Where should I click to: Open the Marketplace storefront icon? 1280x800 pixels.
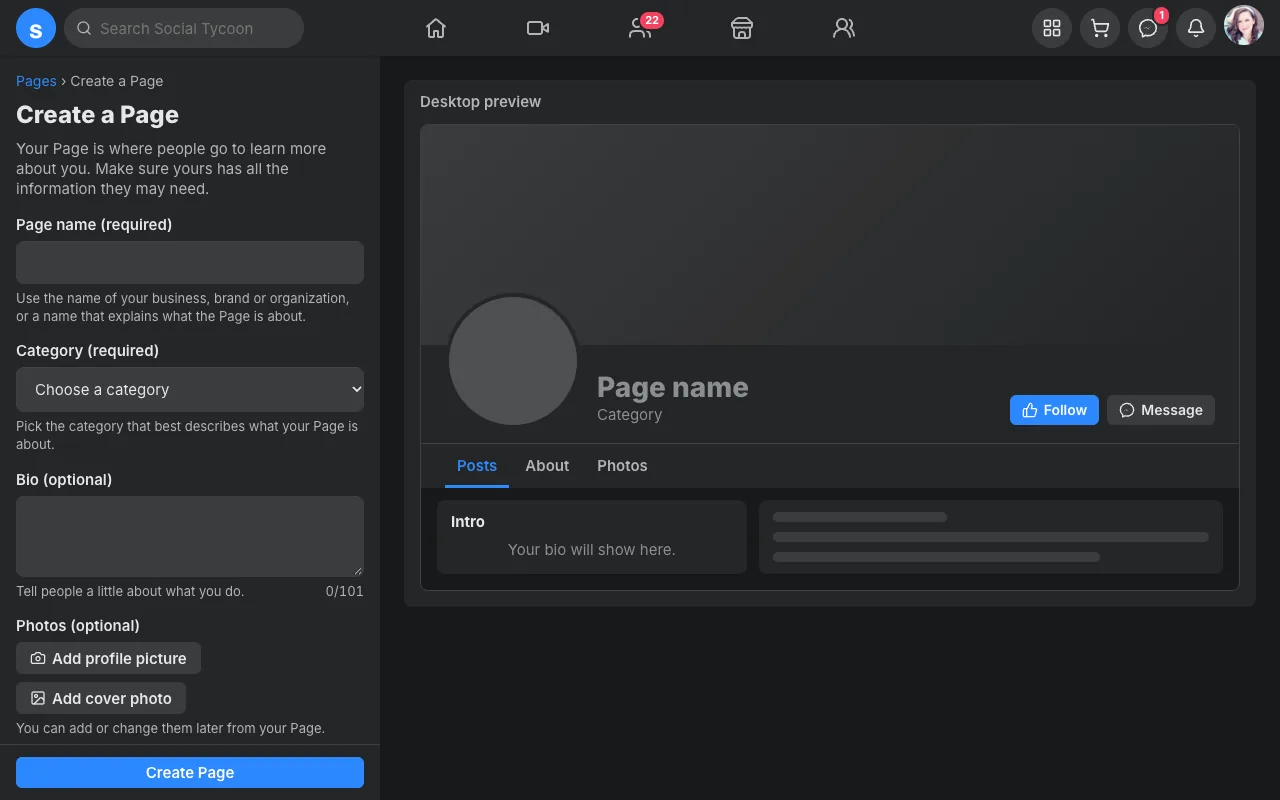(x=741, y=28)
